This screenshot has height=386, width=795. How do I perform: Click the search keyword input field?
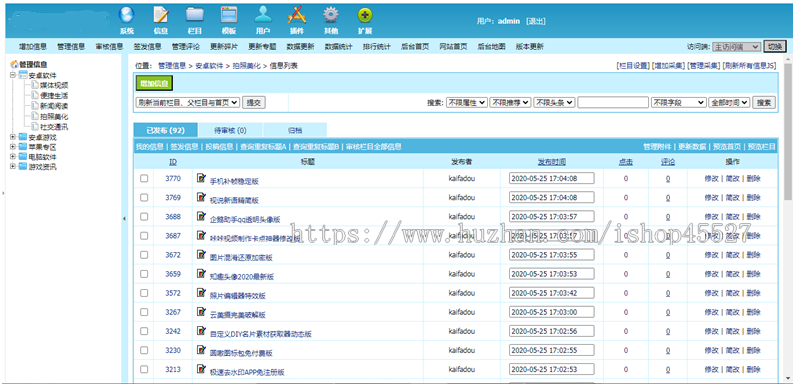click(613, 102)
